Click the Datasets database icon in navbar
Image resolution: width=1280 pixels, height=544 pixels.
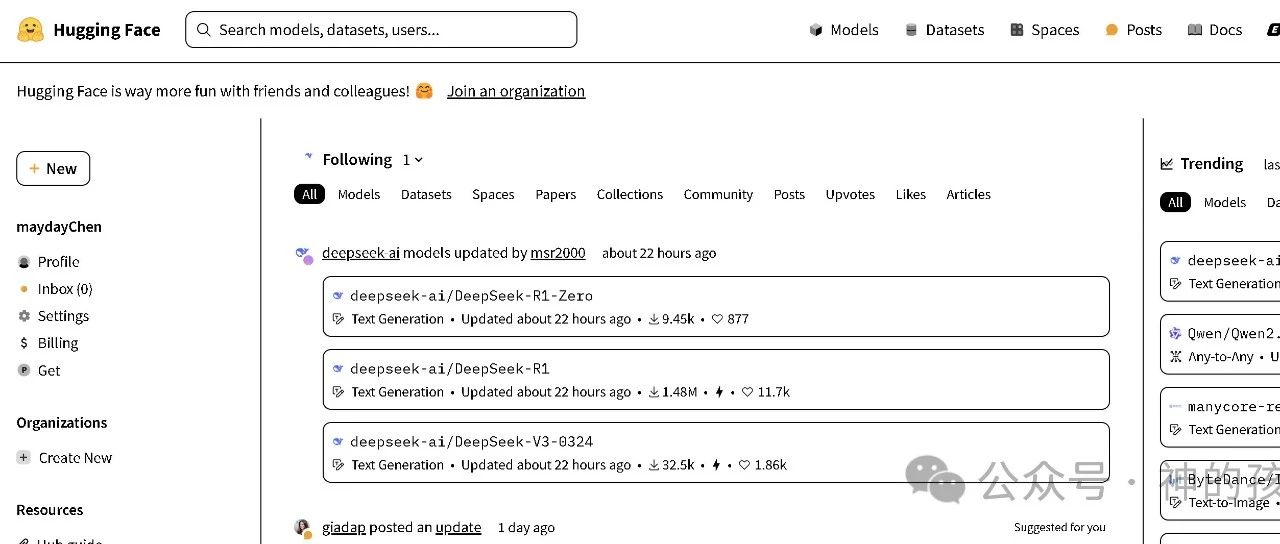(x=911, y=30)
